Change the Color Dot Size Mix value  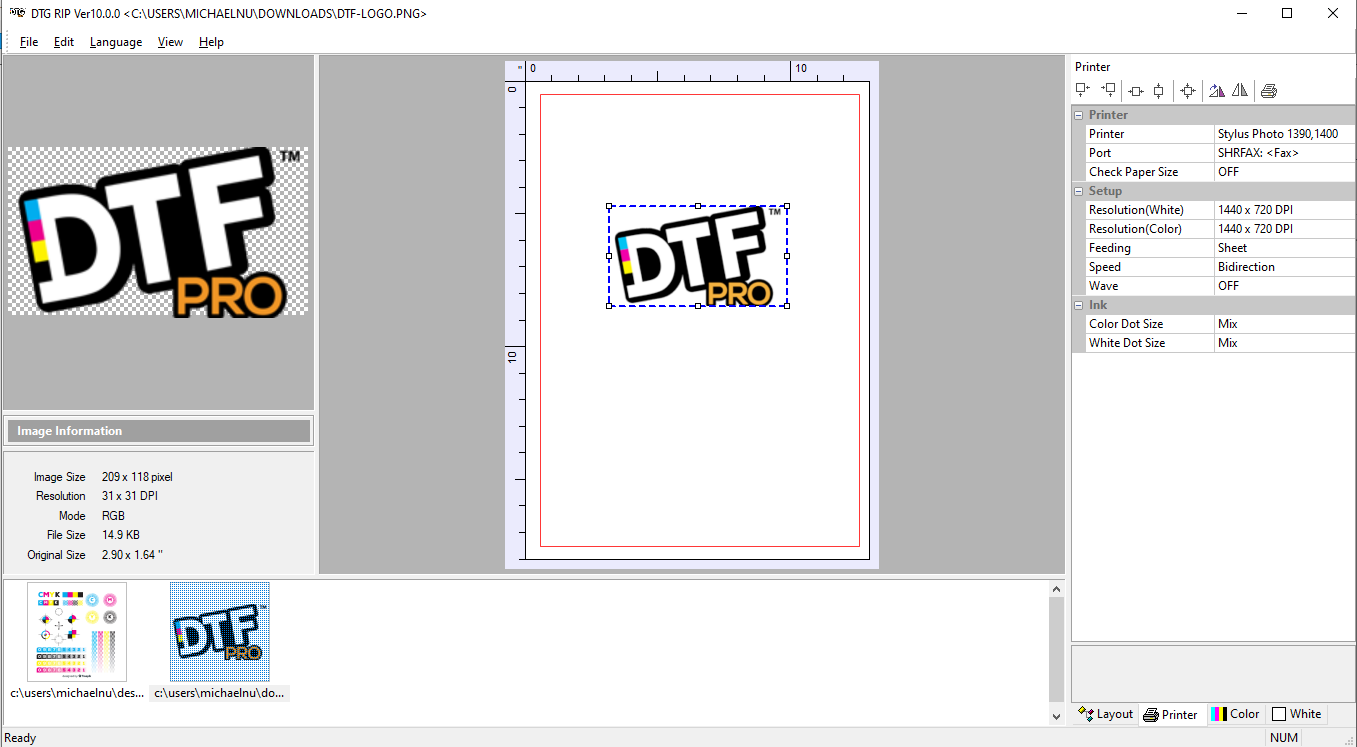tap(1284, 324)
